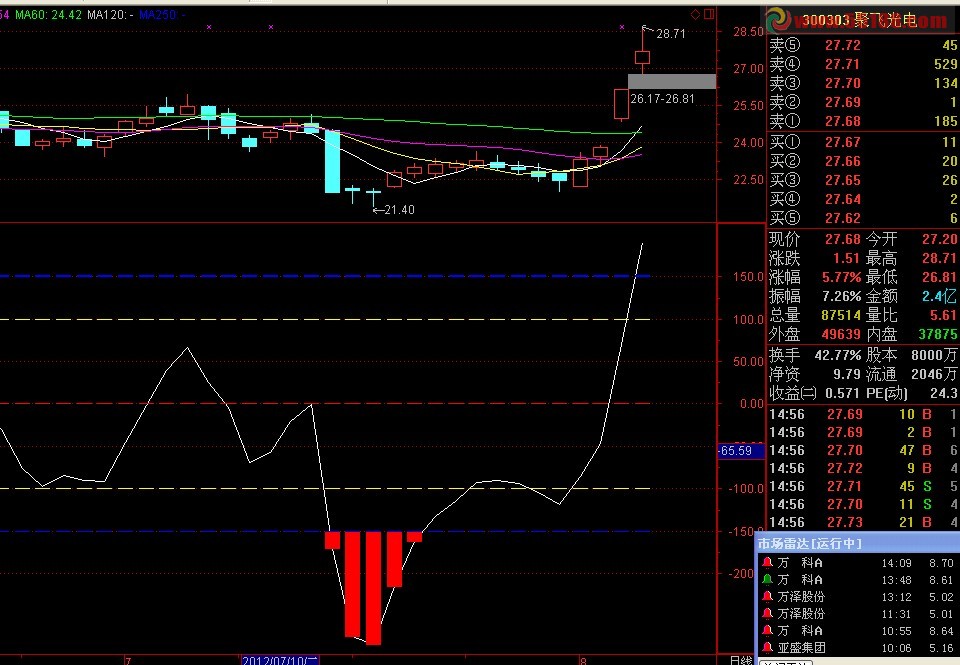
Task: Select the 亚盛集团 radar row priced 5.16
Action: click(x=858, y=648)
